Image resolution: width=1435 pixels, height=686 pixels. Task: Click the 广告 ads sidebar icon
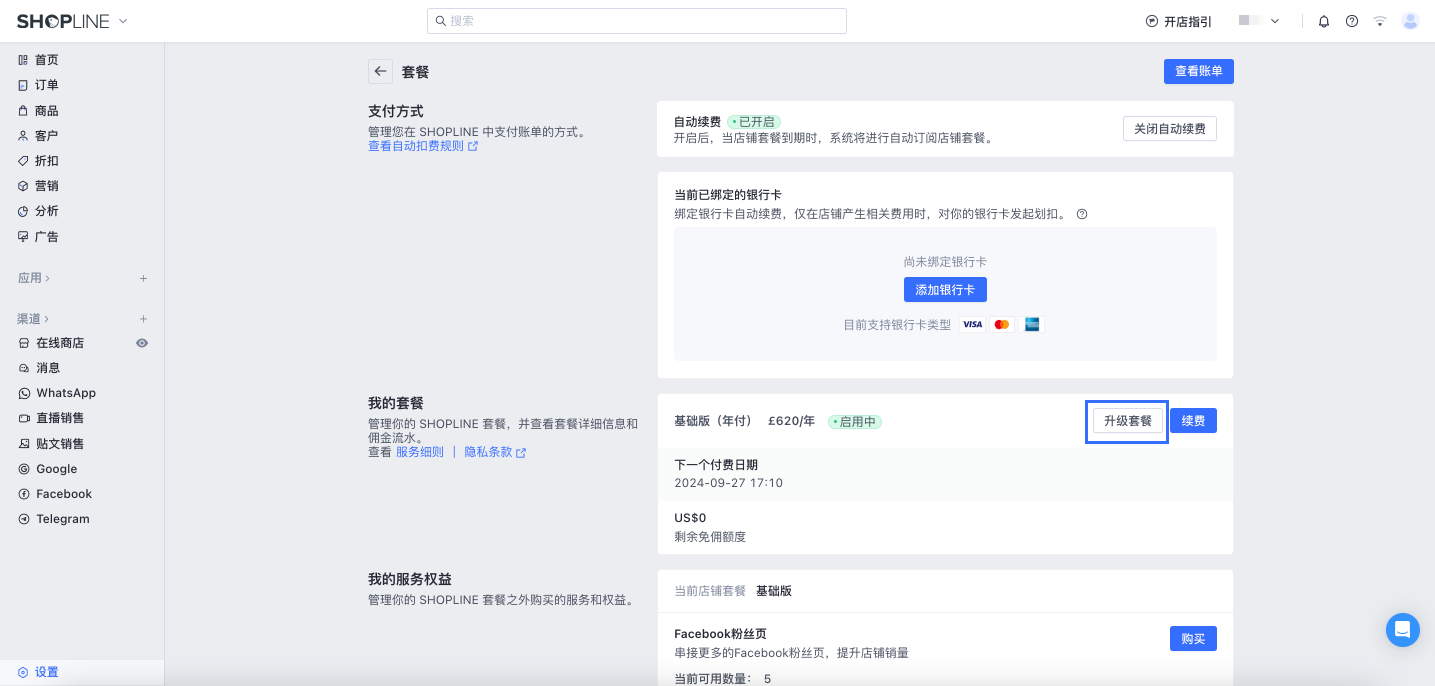tap(23, 237)
